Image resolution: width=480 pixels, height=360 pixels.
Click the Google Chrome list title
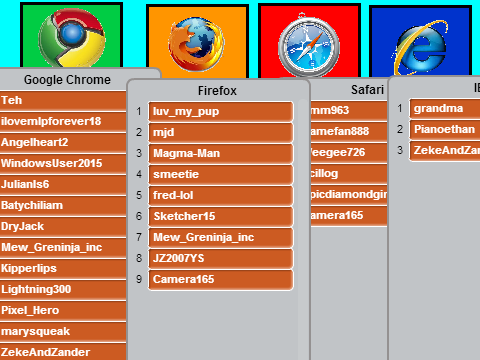[67, 80]
